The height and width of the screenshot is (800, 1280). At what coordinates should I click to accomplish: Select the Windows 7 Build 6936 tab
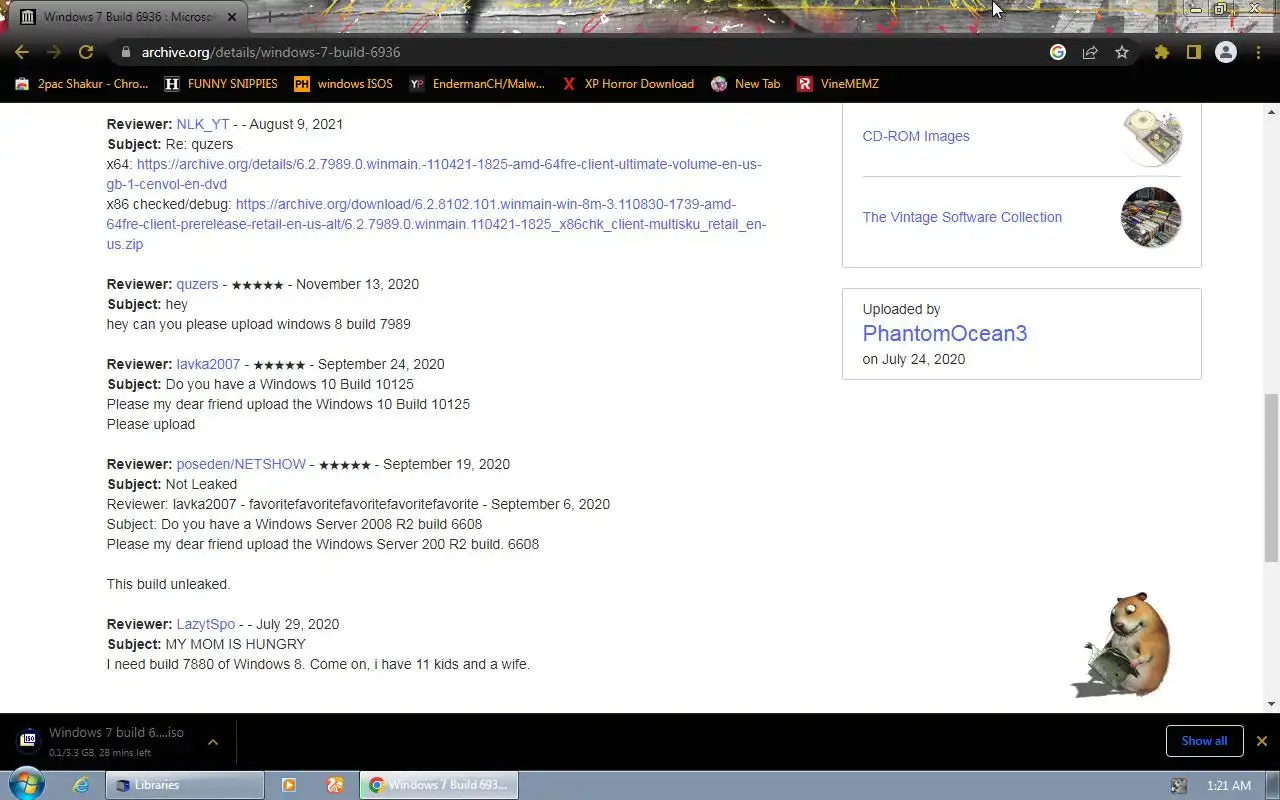[x=130, y=17]
